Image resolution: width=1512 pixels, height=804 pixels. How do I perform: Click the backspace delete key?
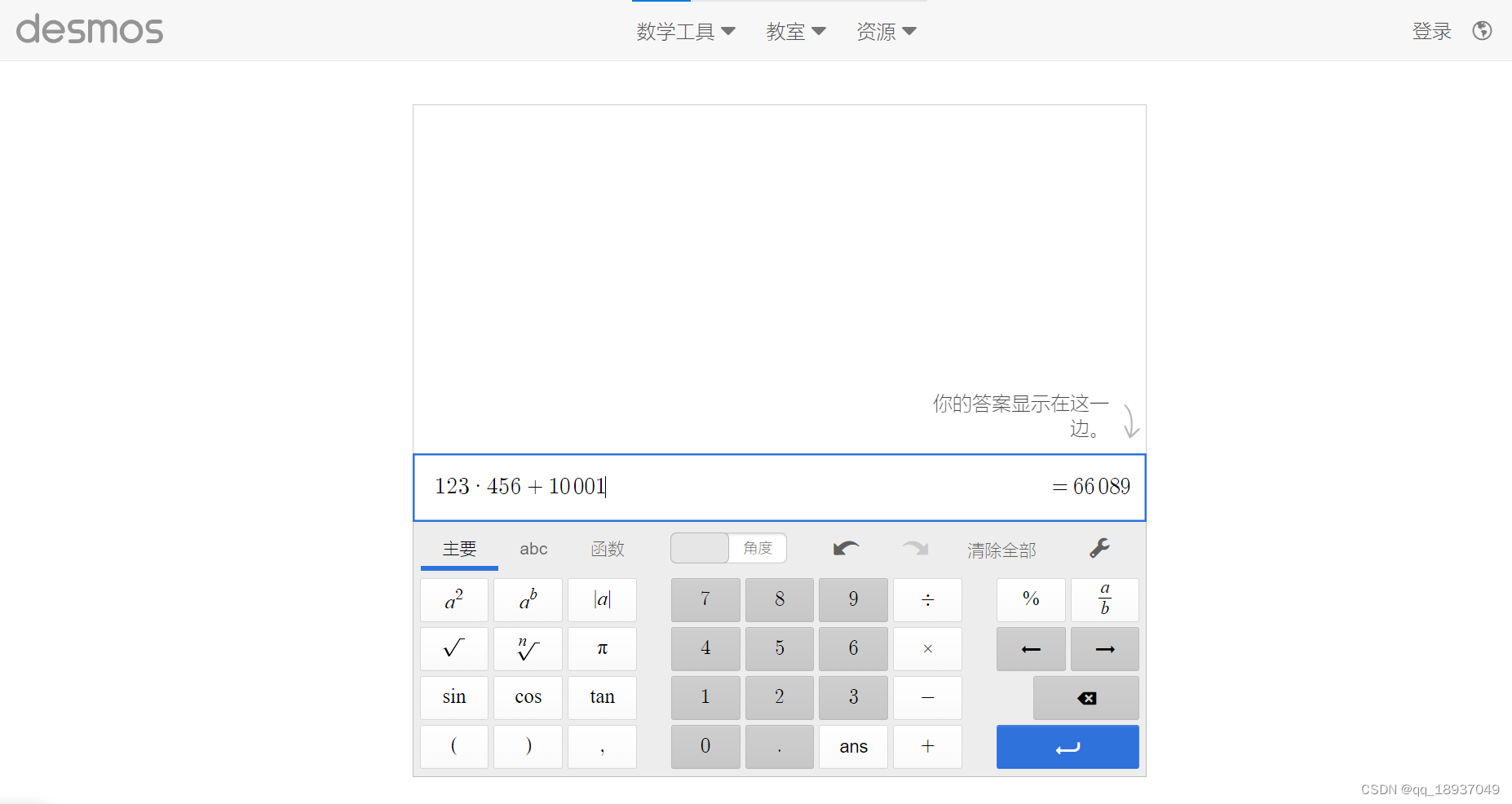[x=1086, y=698]
